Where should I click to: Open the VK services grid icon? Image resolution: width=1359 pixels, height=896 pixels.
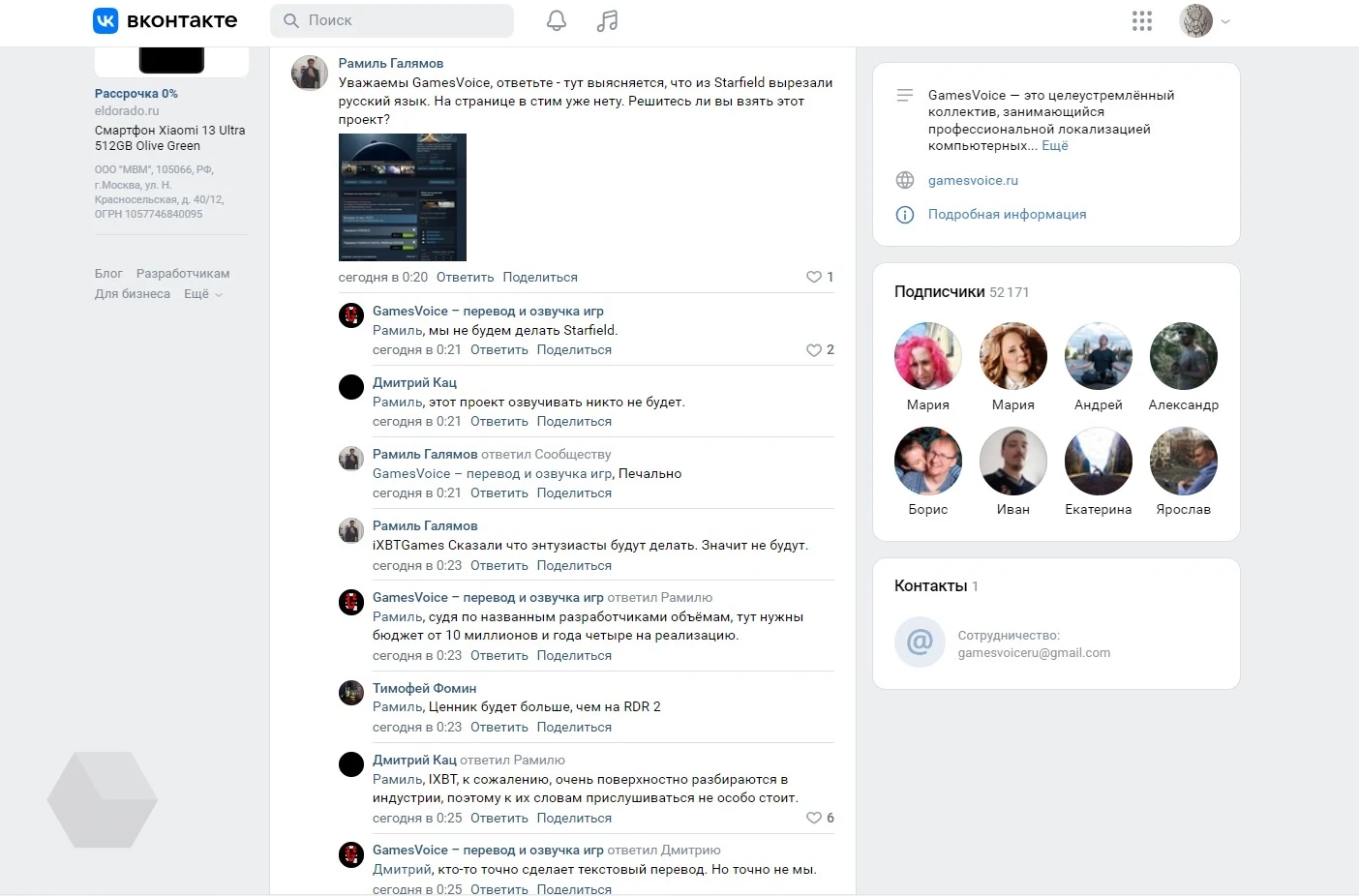pos(1142,20)
